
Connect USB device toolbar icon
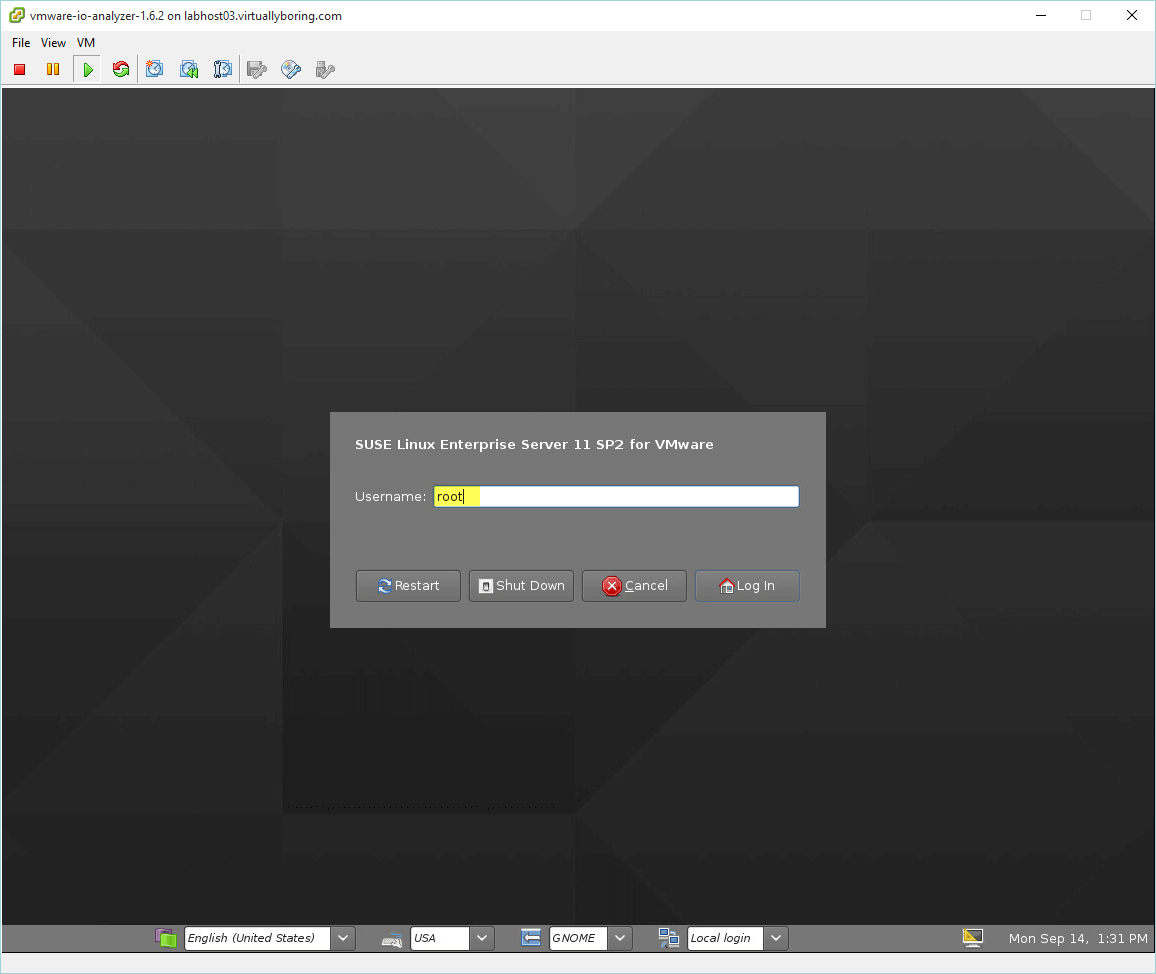(325, 69)
